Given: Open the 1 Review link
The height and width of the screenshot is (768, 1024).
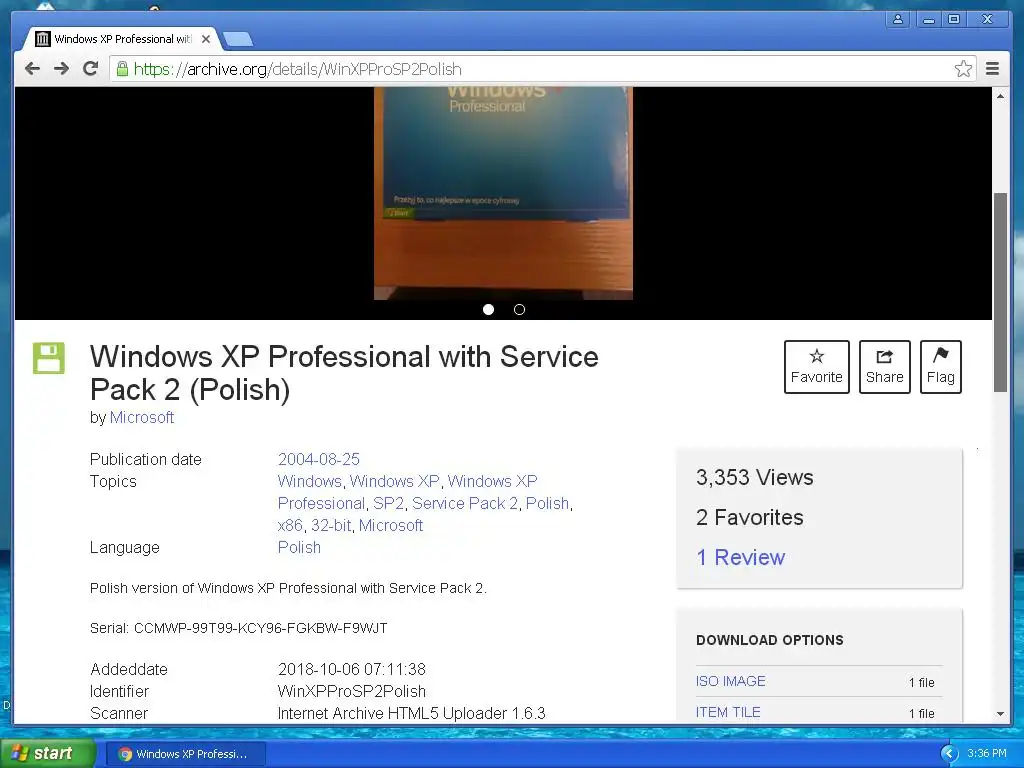Looking at the screenshot, I should (741, 557).
